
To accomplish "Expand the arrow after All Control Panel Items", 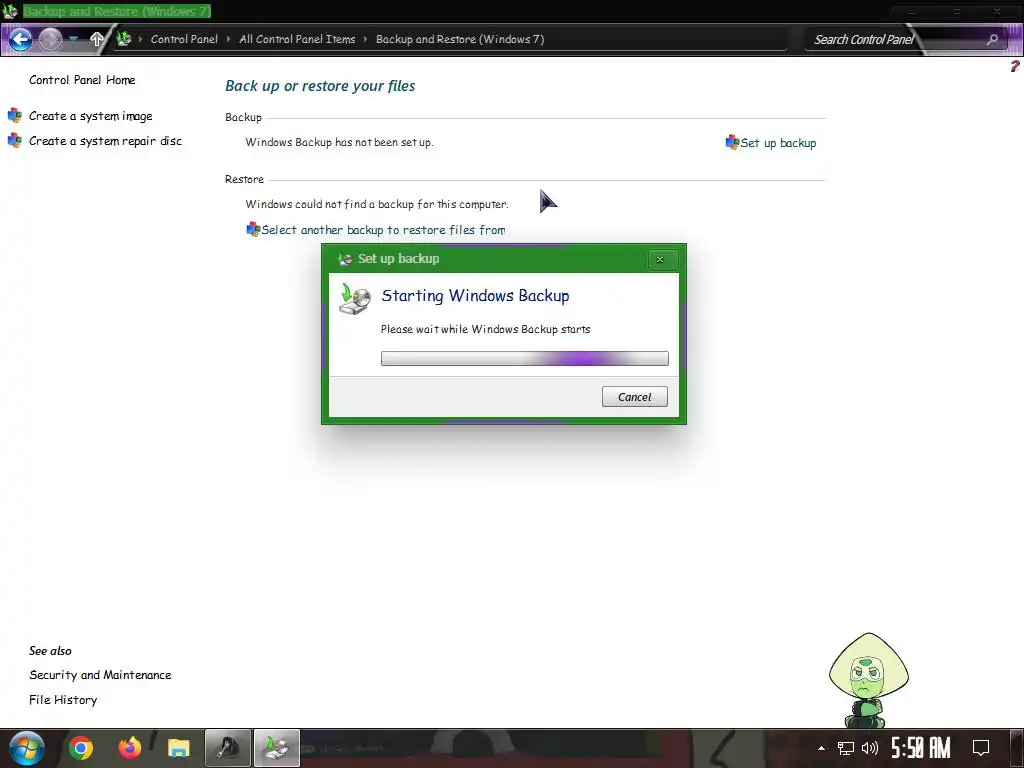I will click(365, 39).
